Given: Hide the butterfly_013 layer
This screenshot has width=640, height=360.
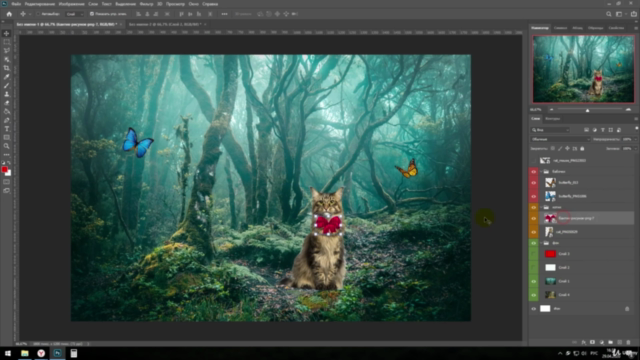Looking at the screenshot, I should (x=533, y=183).
